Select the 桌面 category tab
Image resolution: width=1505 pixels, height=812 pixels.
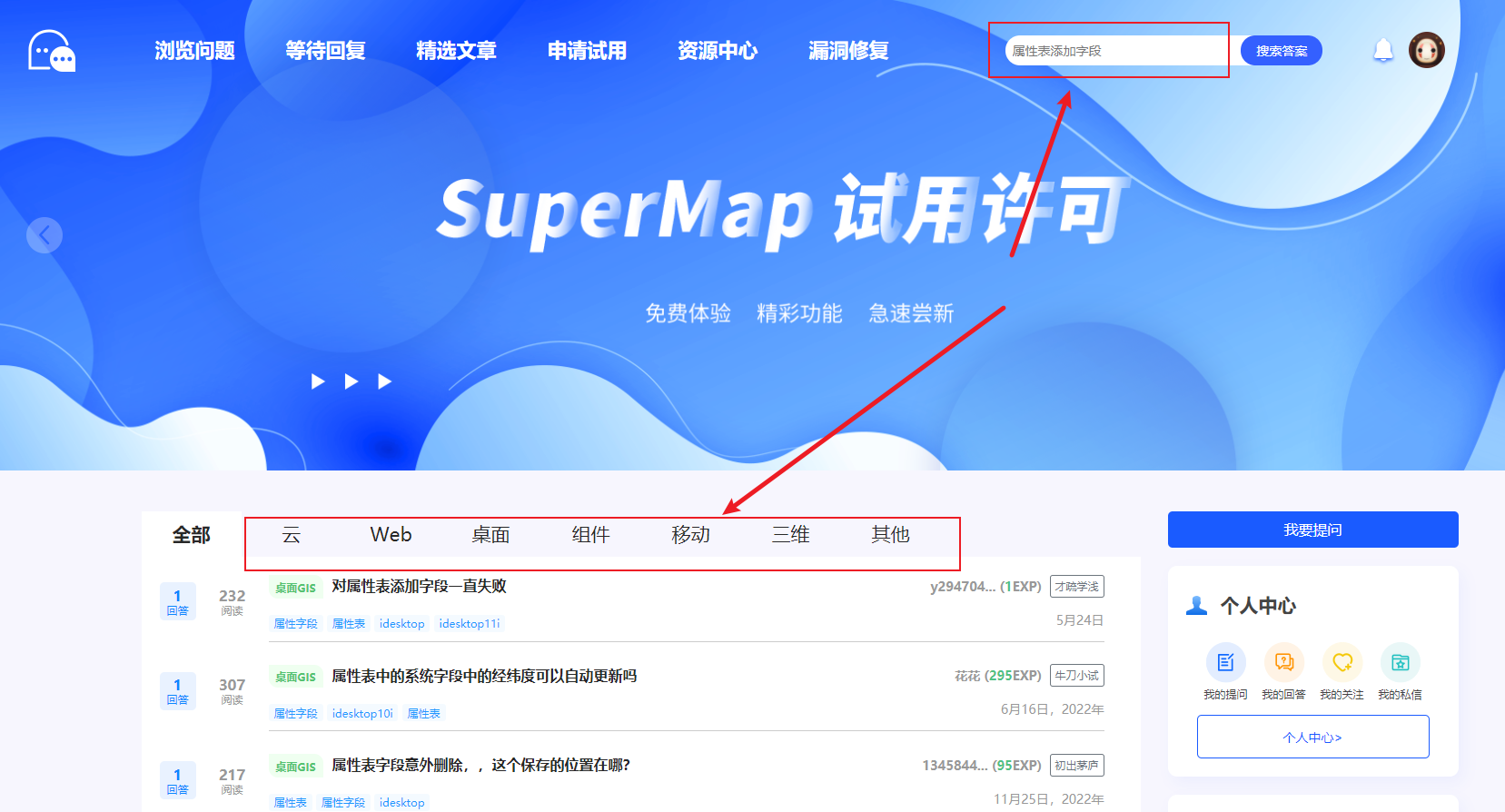pyautogui.click(x=490, y=535)
